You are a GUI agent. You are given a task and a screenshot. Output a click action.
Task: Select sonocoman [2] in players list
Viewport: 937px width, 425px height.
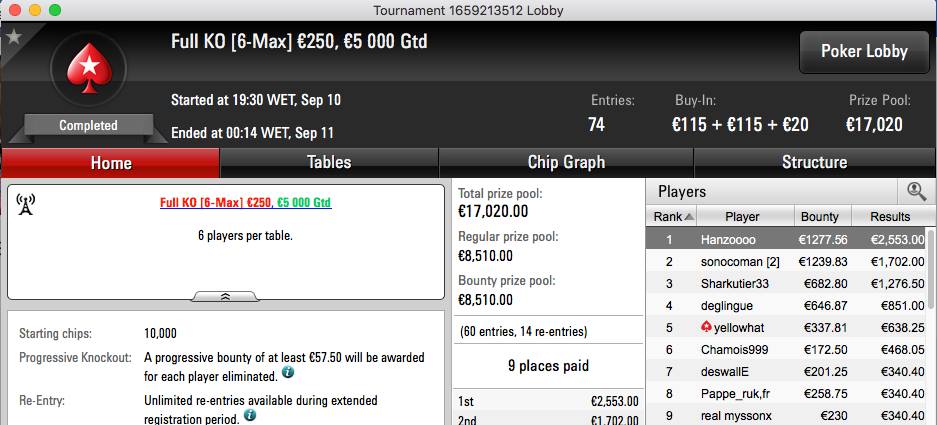click(731, 262)
